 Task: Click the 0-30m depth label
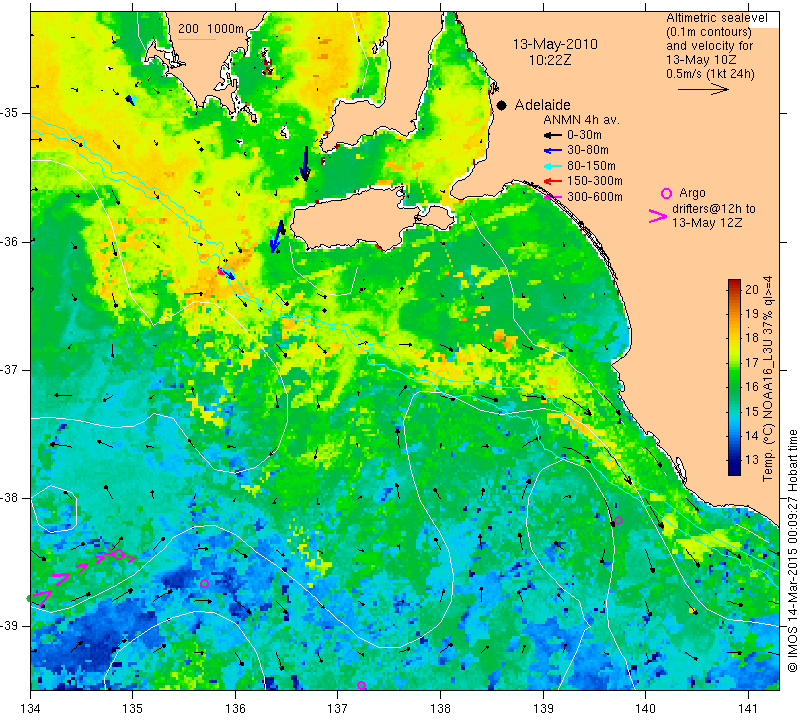[x=584, y=135]
